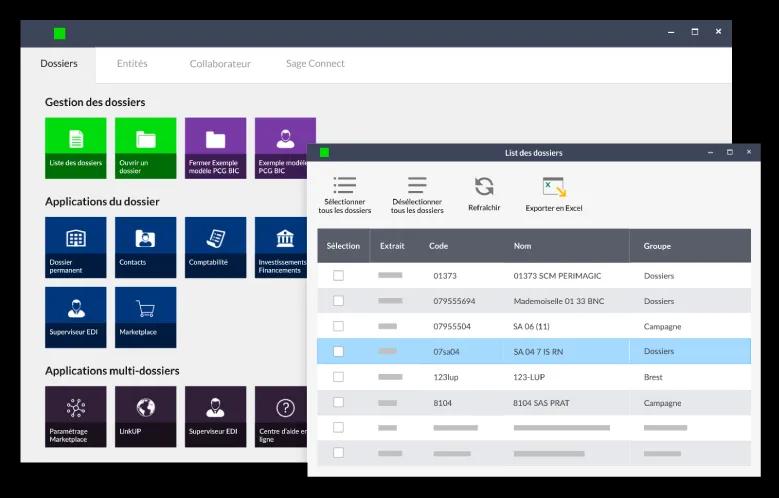The height and width of the screenshot is (498, 779).
Task: Click green logo in List des dossiers title bar
Action: (x=324, y=153)
